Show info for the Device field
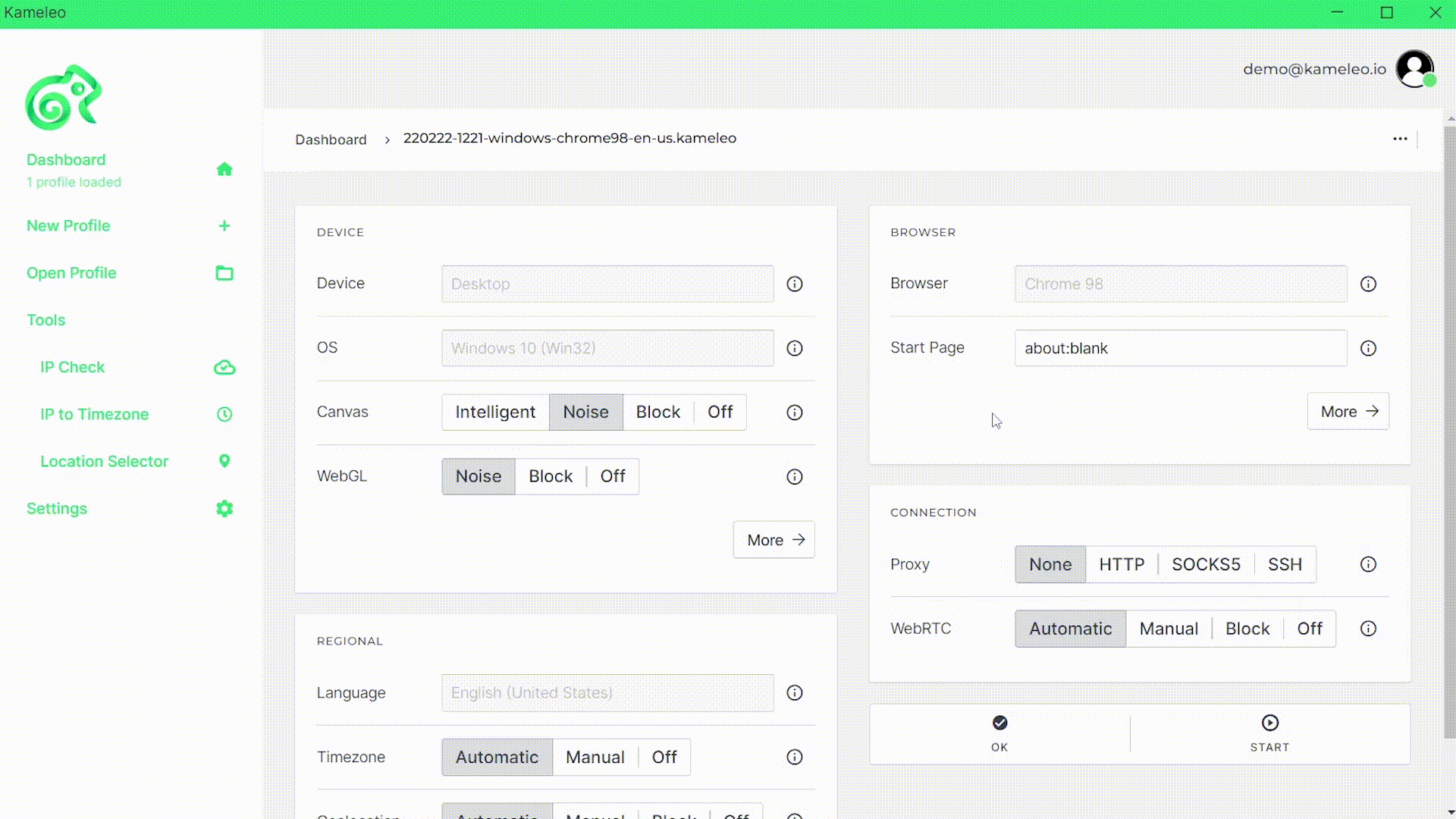The image size is (1456, 819). coord(794,284)
